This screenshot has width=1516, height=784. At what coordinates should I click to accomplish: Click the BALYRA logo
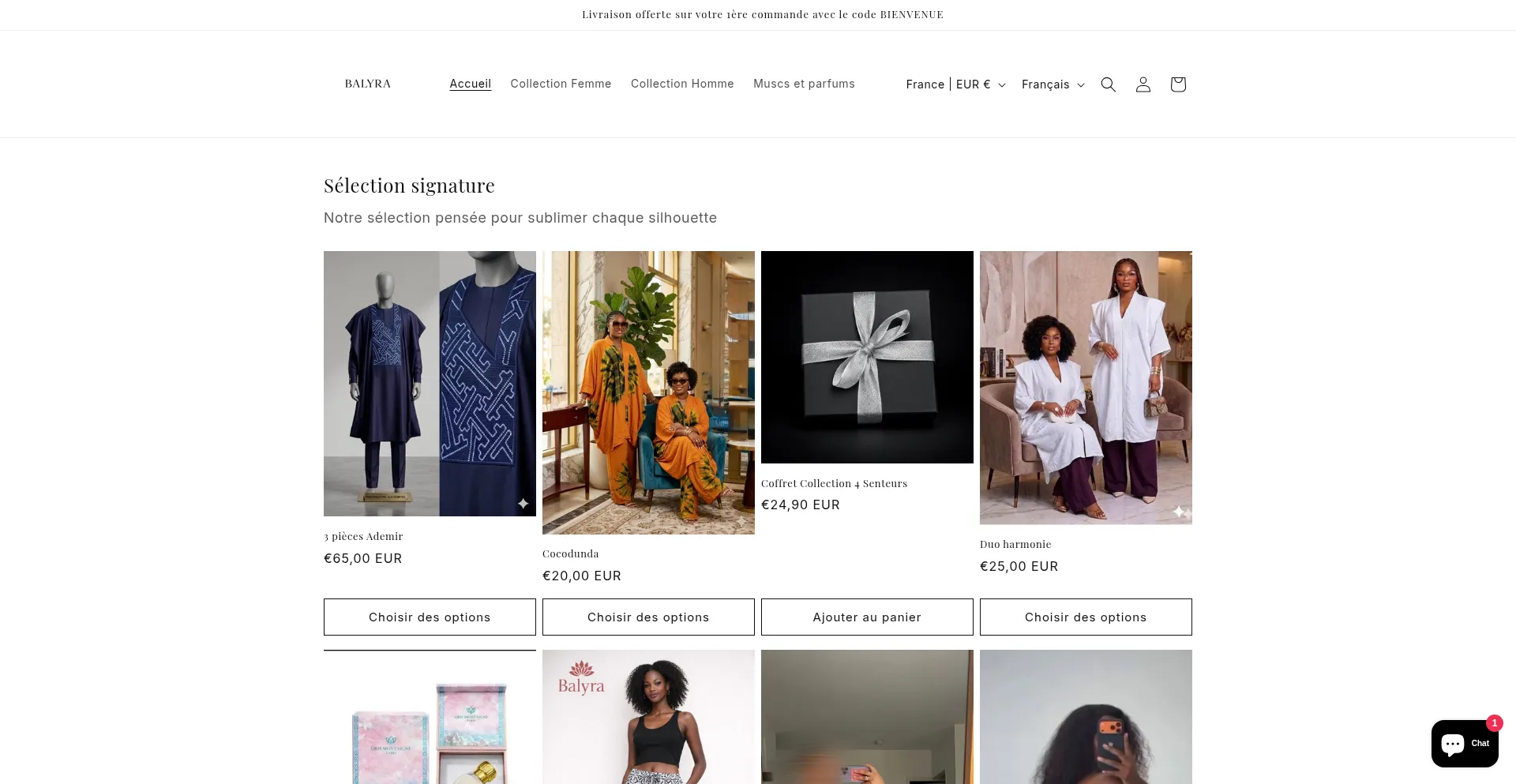point(368,84)
